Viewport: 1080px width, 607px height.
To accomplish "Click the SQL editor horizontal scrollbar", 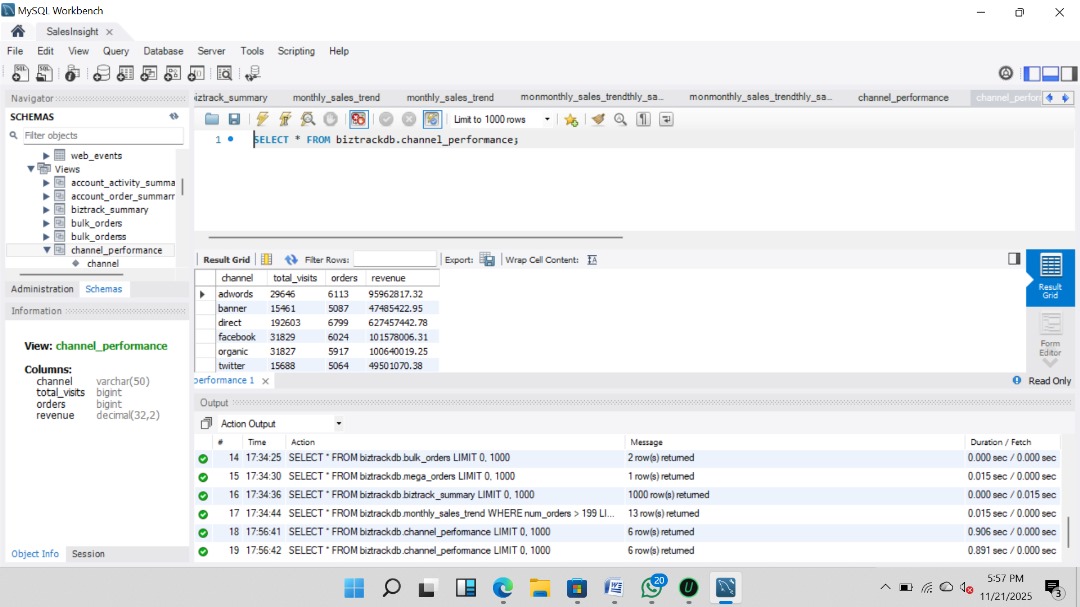I will 416,237.
